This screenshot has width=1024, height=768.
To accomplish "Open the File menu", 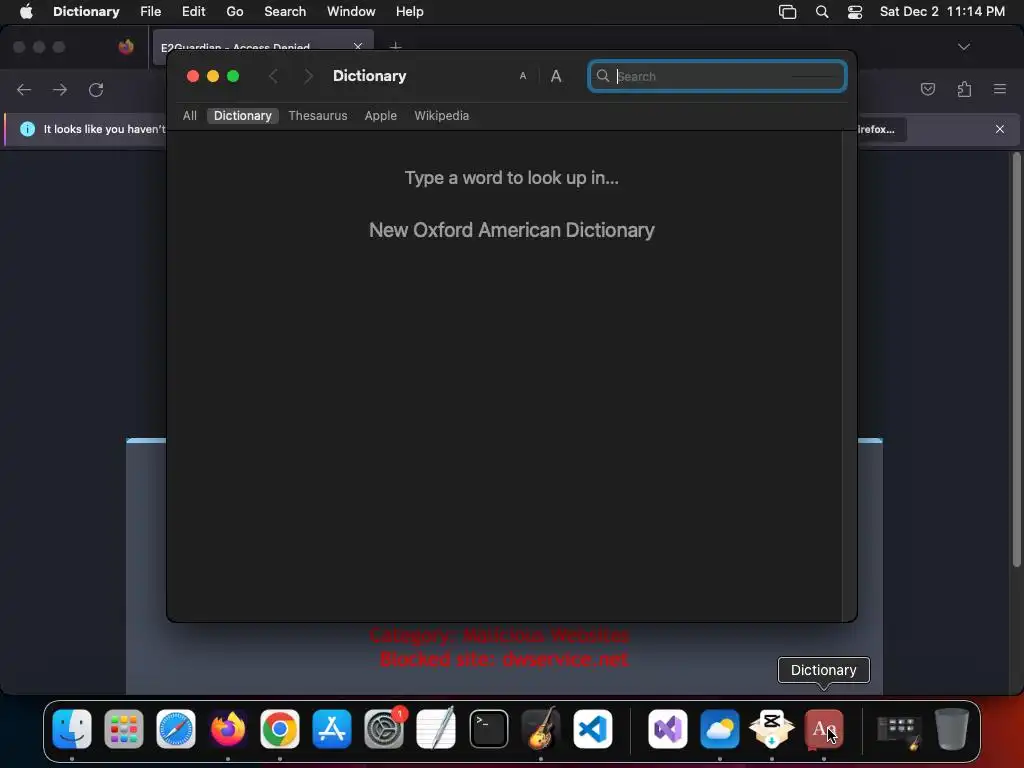I will [x=150, y=12].
